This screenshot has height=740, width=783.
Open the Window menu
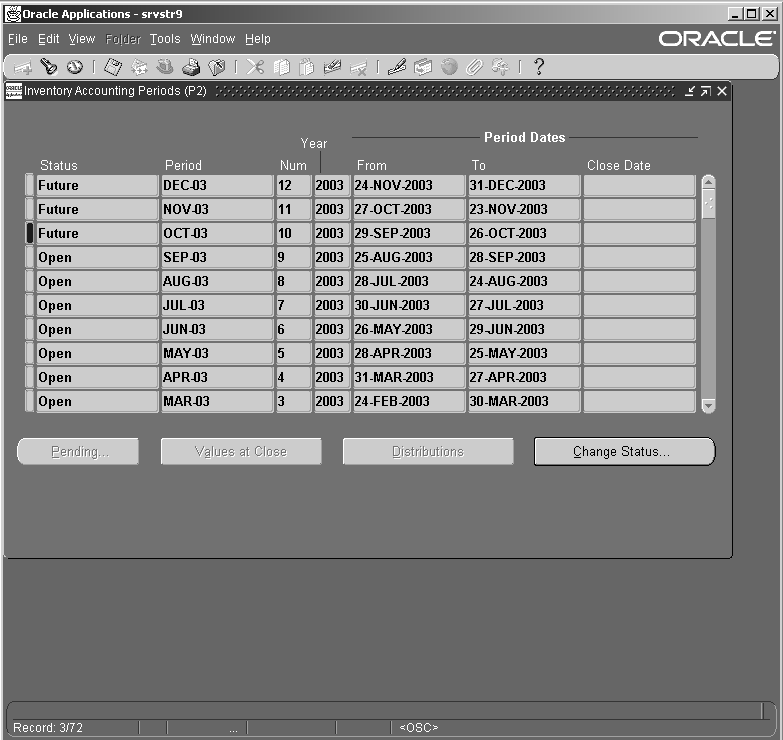pos(213,39)
